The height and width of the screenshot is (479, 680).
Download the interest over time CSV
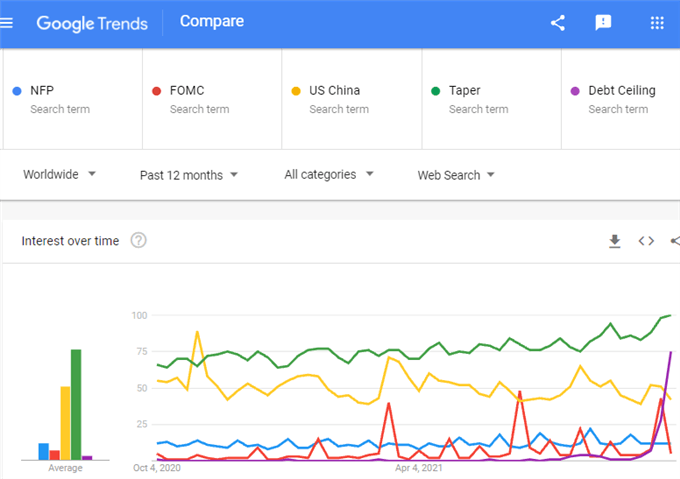coord(615,241)
